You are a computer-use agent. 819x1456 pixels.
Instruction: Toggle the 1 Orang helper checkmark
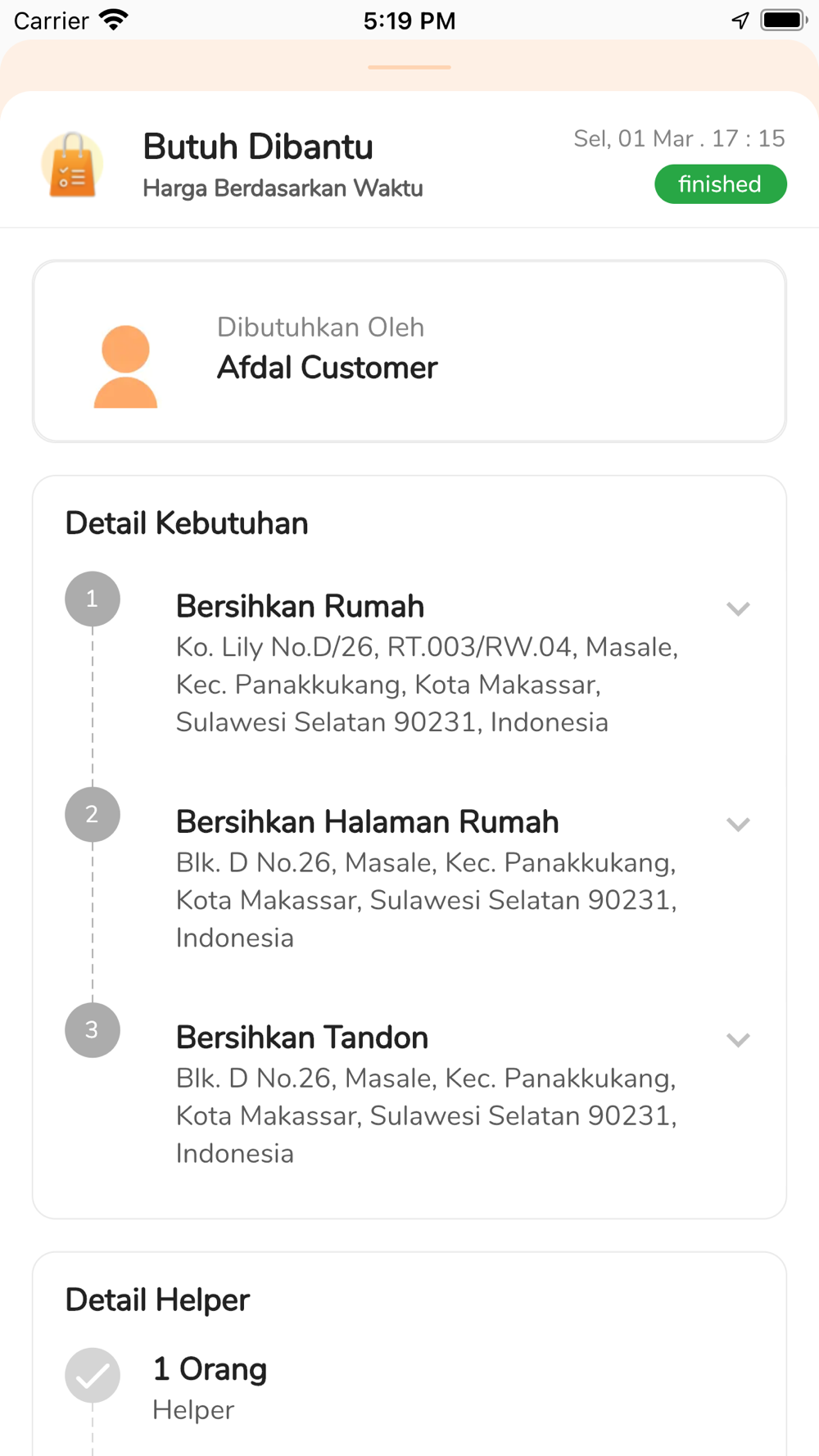tap(93, 1375)
